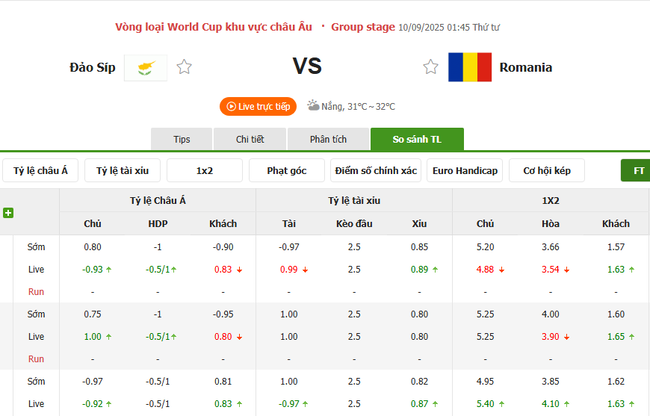Image resolution: width=650 pixels, height=416 pixels.
Task: Choose Điểm số chính xác filter
Action: tap(376, 171)
